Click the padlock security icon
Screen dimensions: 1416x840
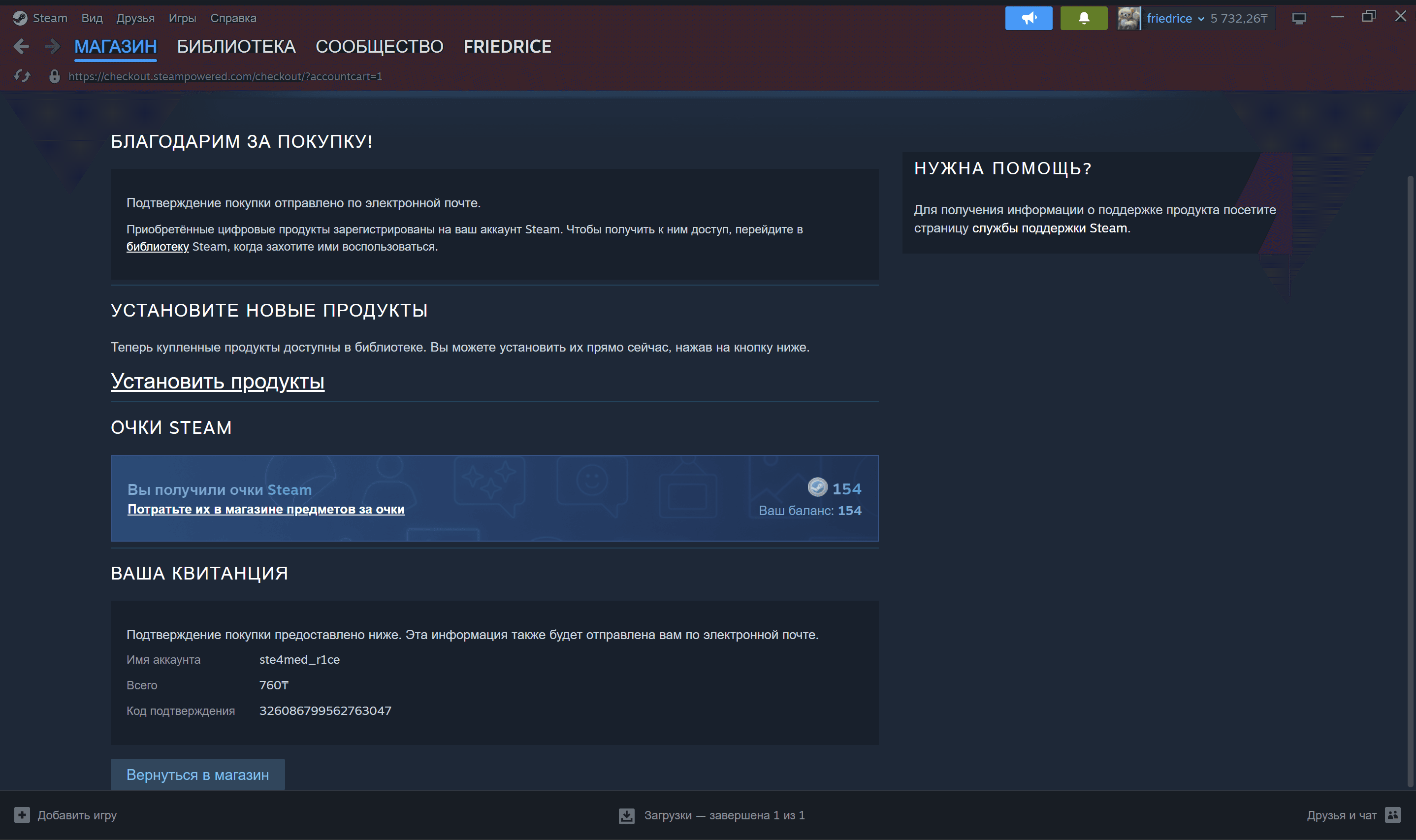(54, 76)
